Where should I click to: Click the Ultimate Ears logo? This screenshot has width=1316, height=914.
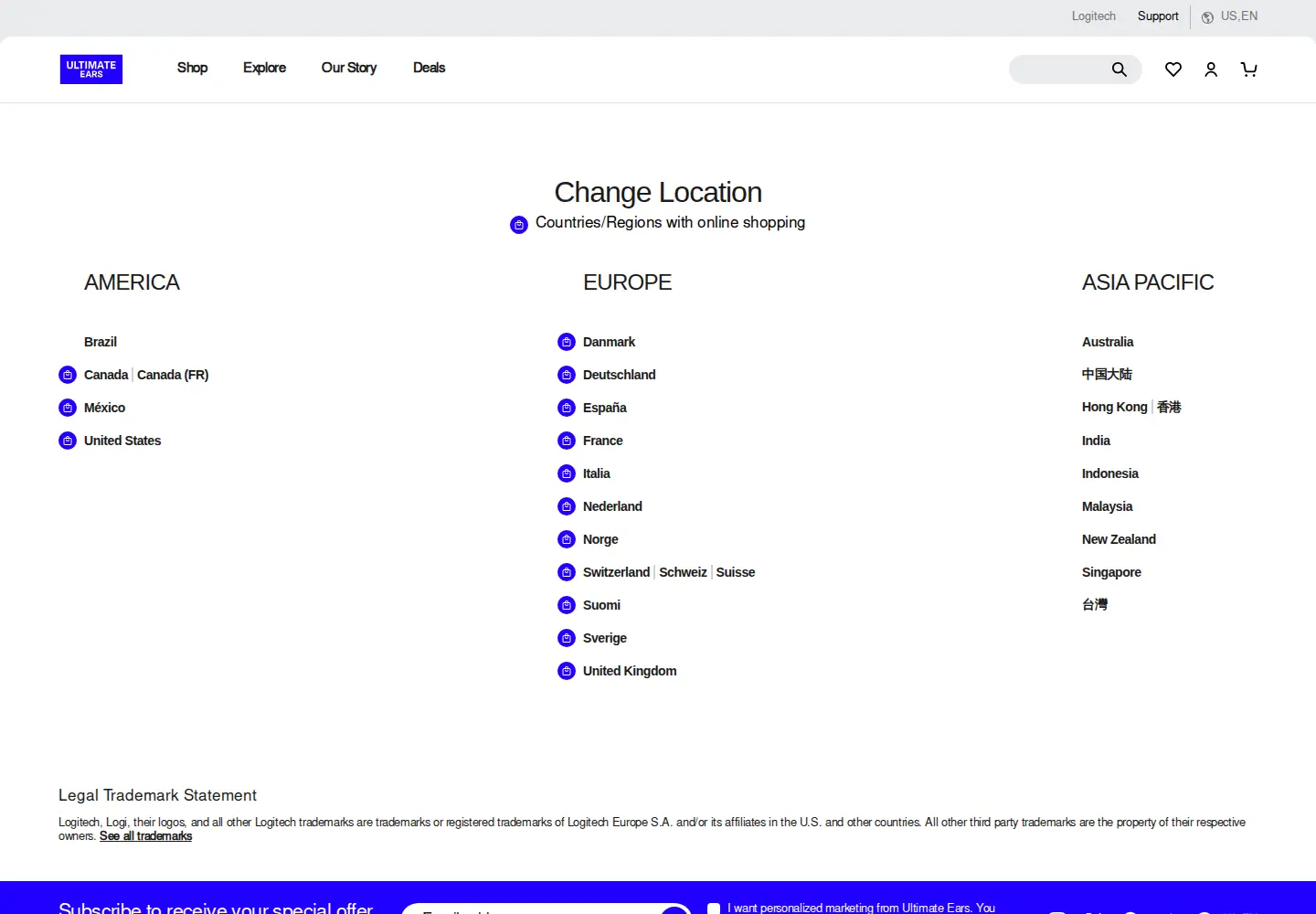click(91, 69)
